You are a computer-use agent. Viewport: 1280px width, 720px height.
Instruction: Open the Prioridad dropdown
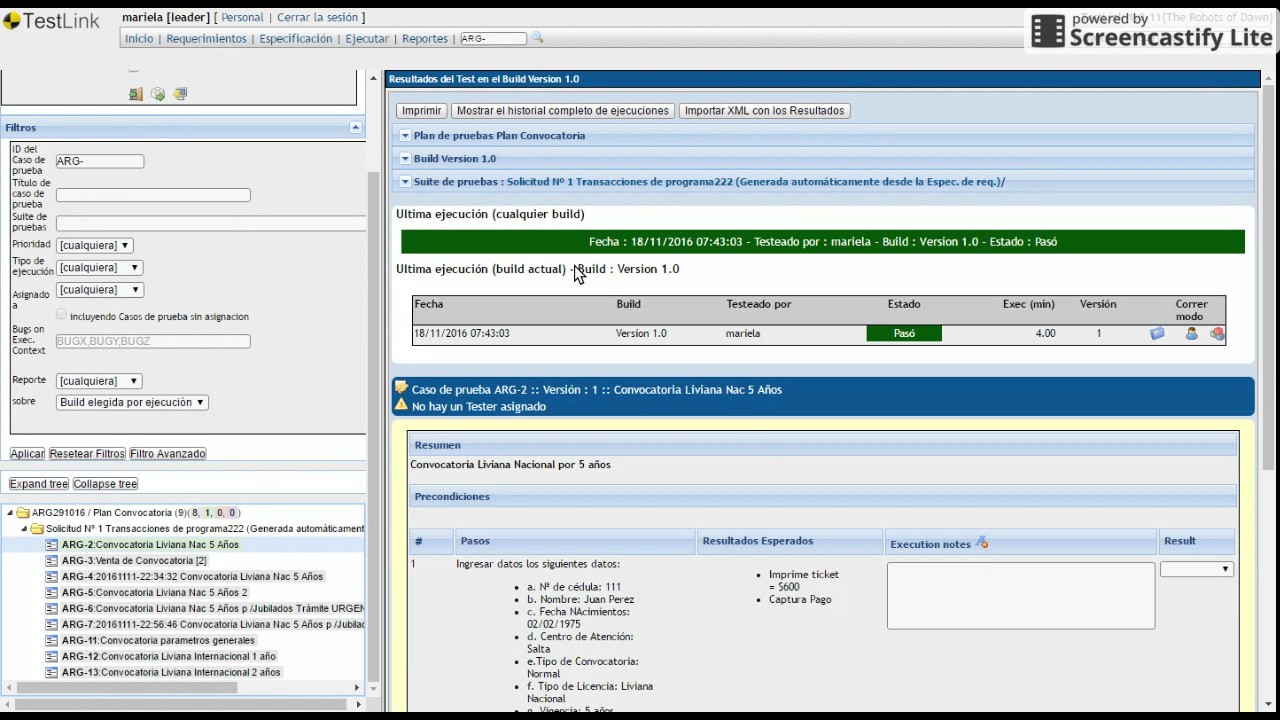click(95, 245)
